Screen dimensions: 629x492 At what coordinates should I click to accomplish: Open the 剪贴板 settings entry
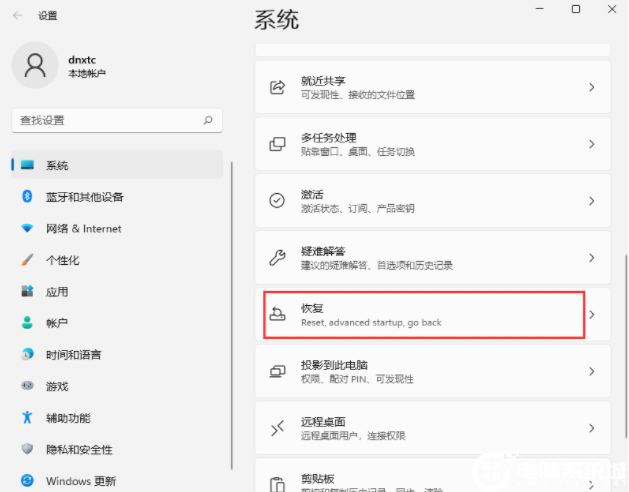pos(430,477)
